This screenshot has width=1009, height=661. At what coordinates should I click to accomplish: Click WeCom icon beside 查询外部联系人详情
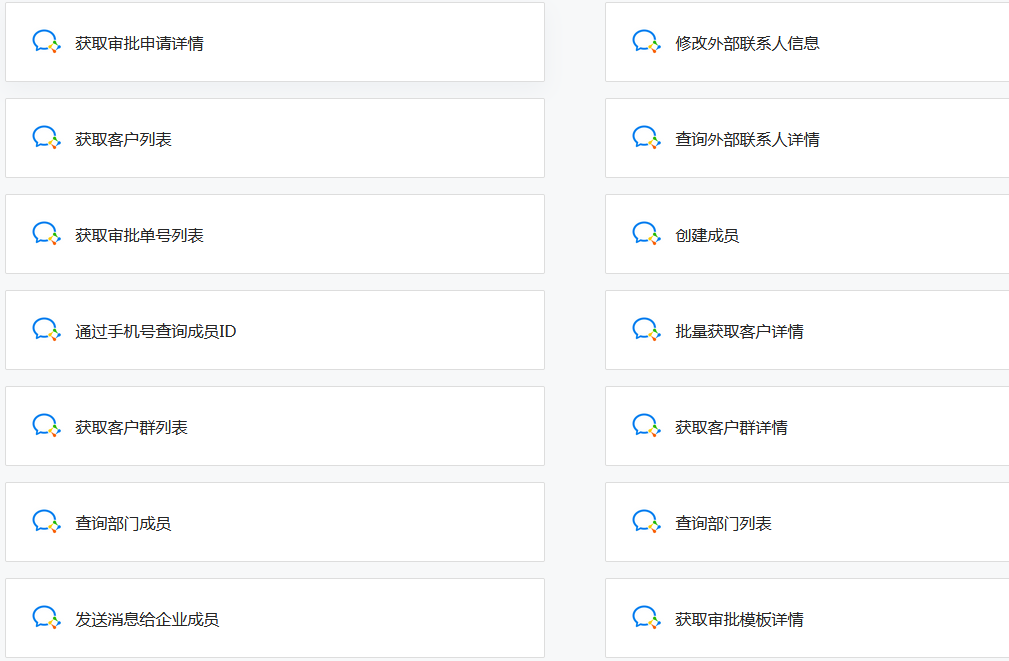click(646, 138)
